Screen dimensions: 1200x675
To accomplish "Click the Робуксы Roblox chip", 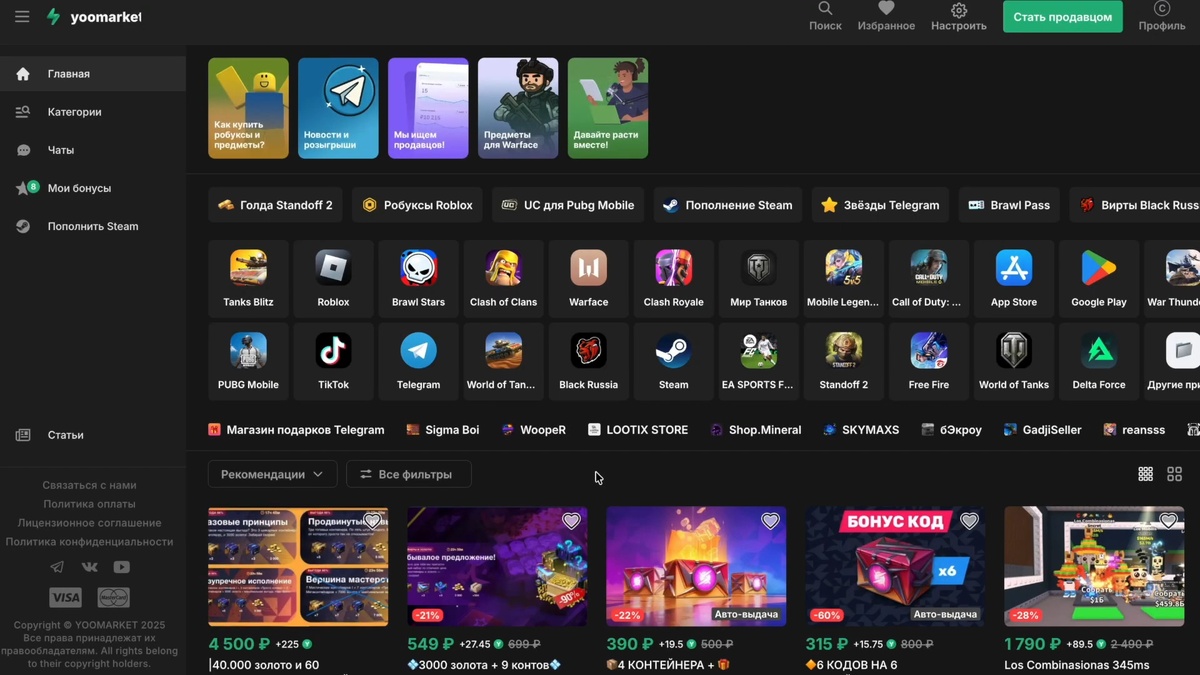I will pos(417,205).
